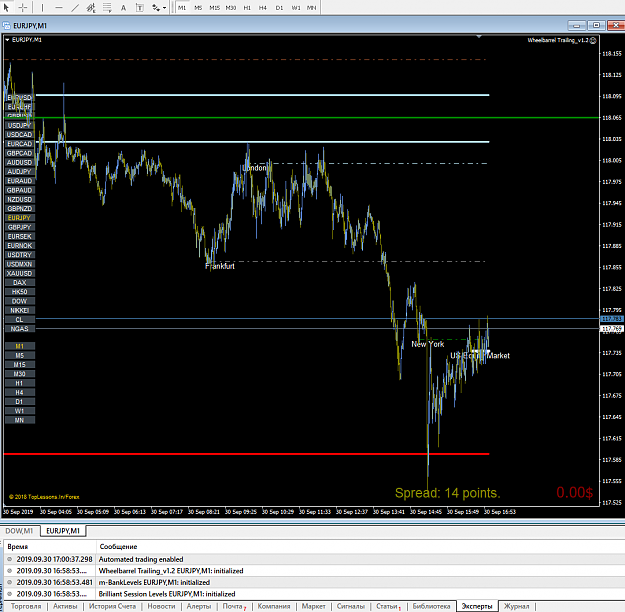Open the Торговля terminal tab

[26, 606]
